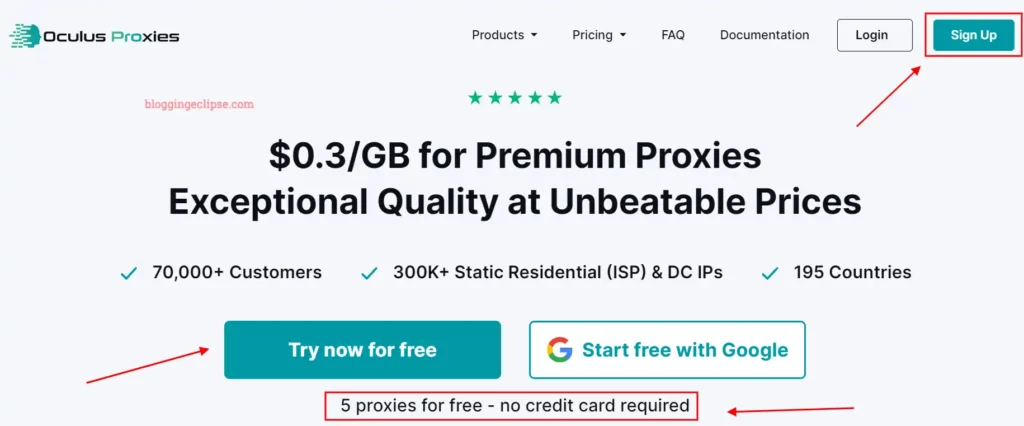Go to the FAQ page
Screen dimensions: 1024x426
point(673,35)
